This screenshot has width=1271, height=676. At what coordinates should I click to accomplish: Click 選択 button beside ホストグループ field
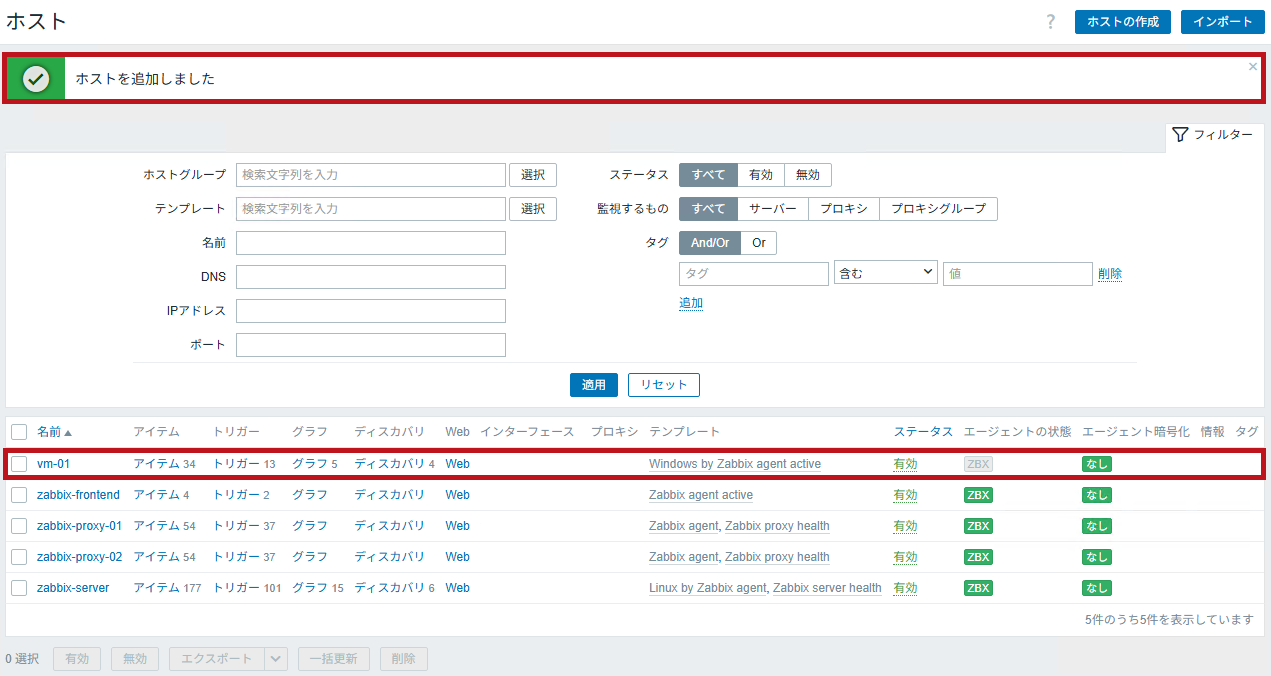533,175
